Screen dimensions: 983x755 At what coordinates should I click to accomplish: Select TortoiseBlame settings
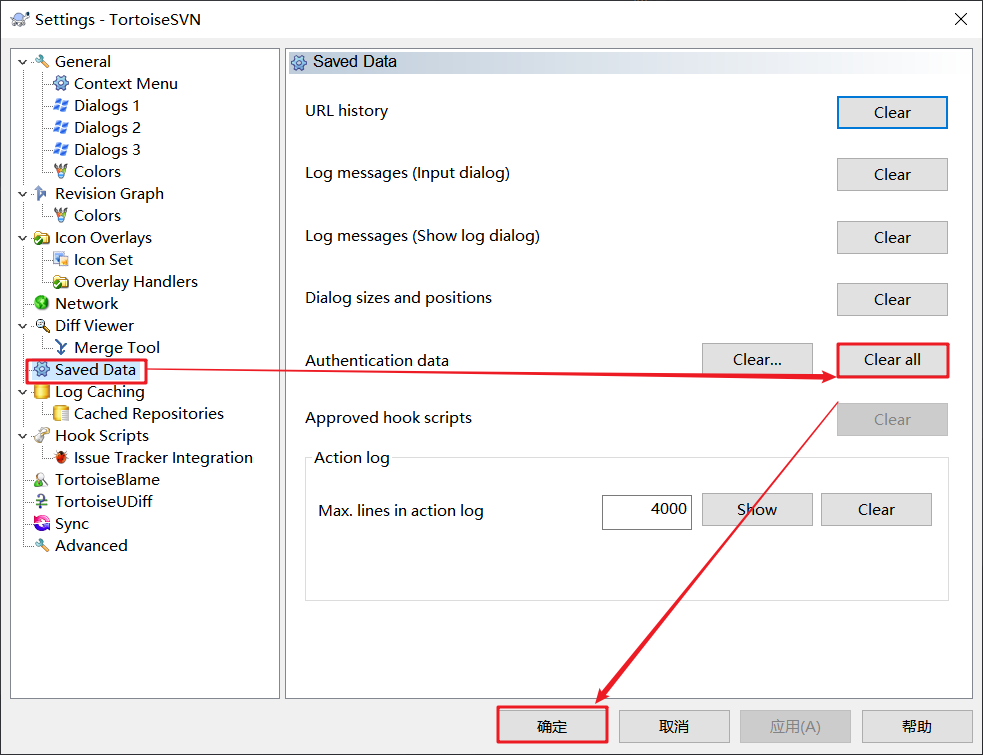(107, 480)
